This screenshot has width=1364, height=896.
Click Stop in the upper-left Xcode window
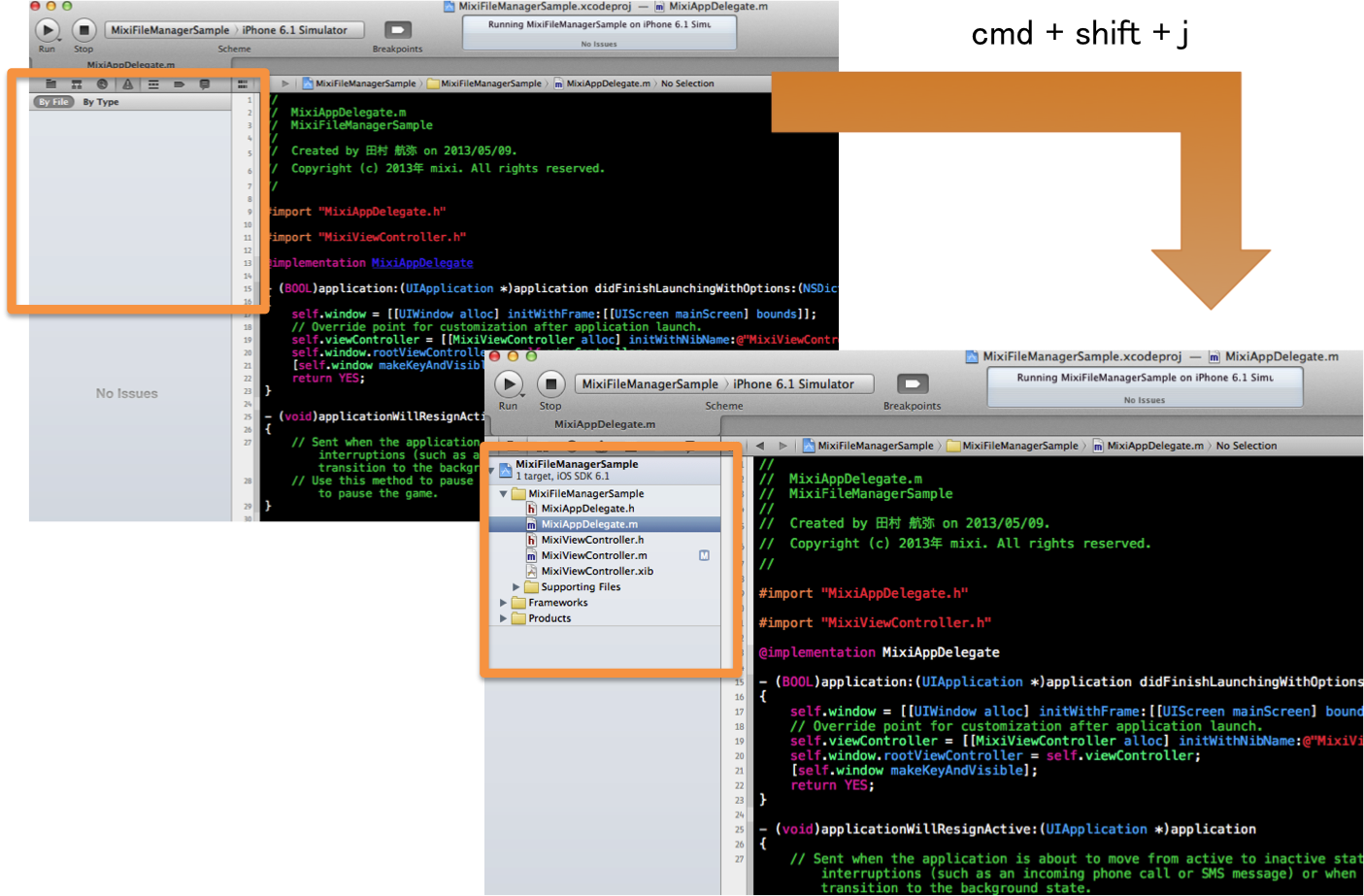click(x=83, y=30)
